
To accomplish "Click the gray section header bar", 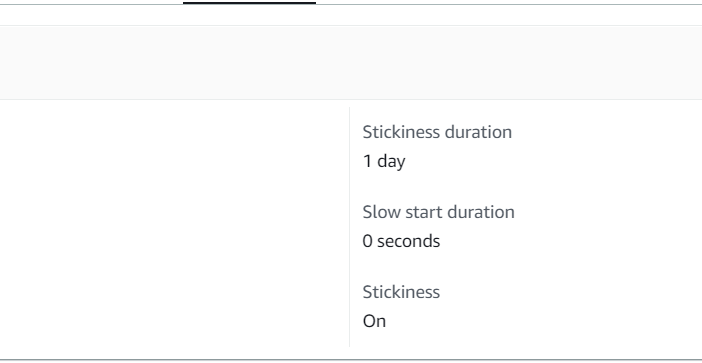I will point(351,62).
